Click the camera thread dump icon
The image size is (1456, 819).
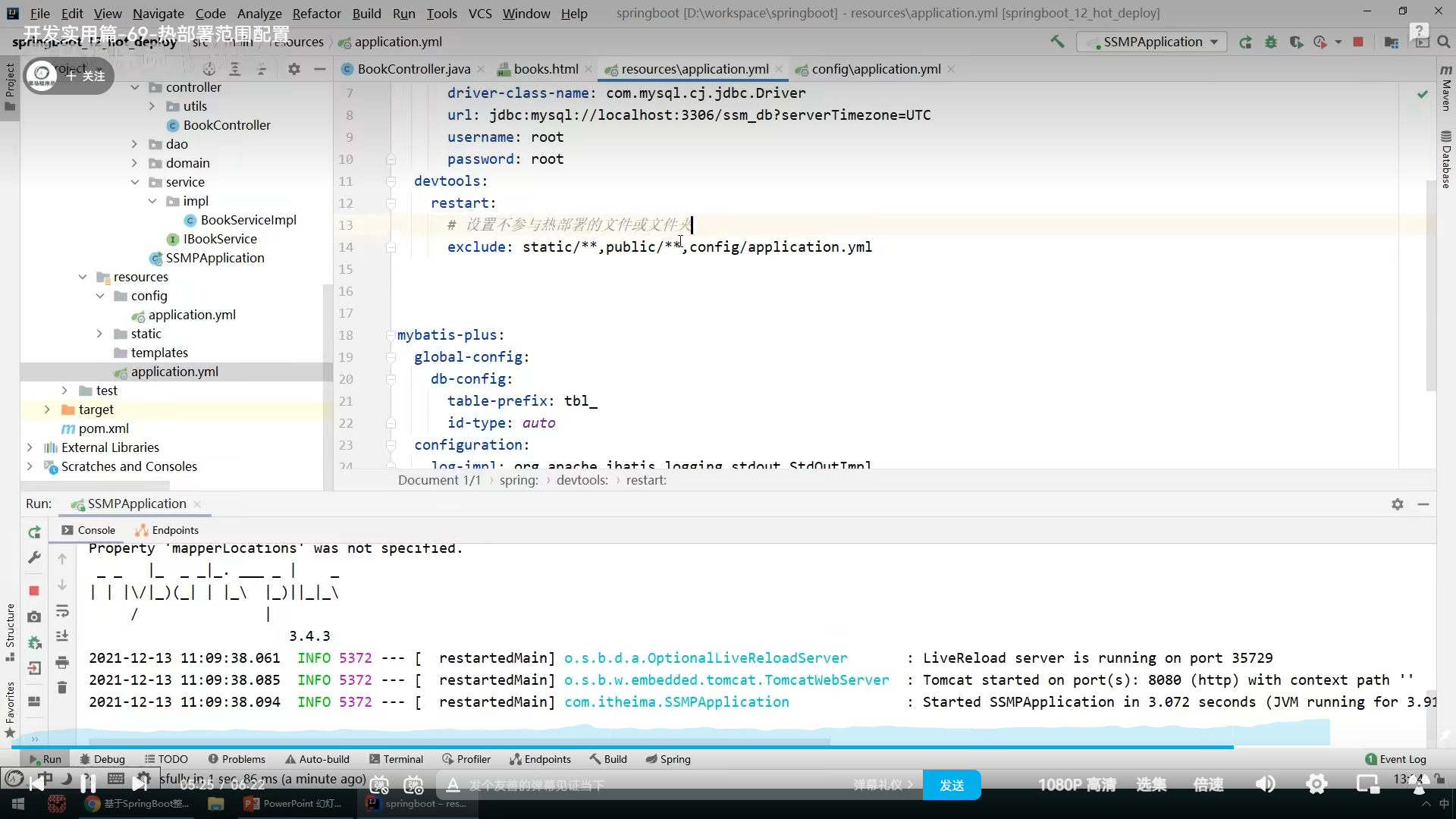click(x=34, y=617)
